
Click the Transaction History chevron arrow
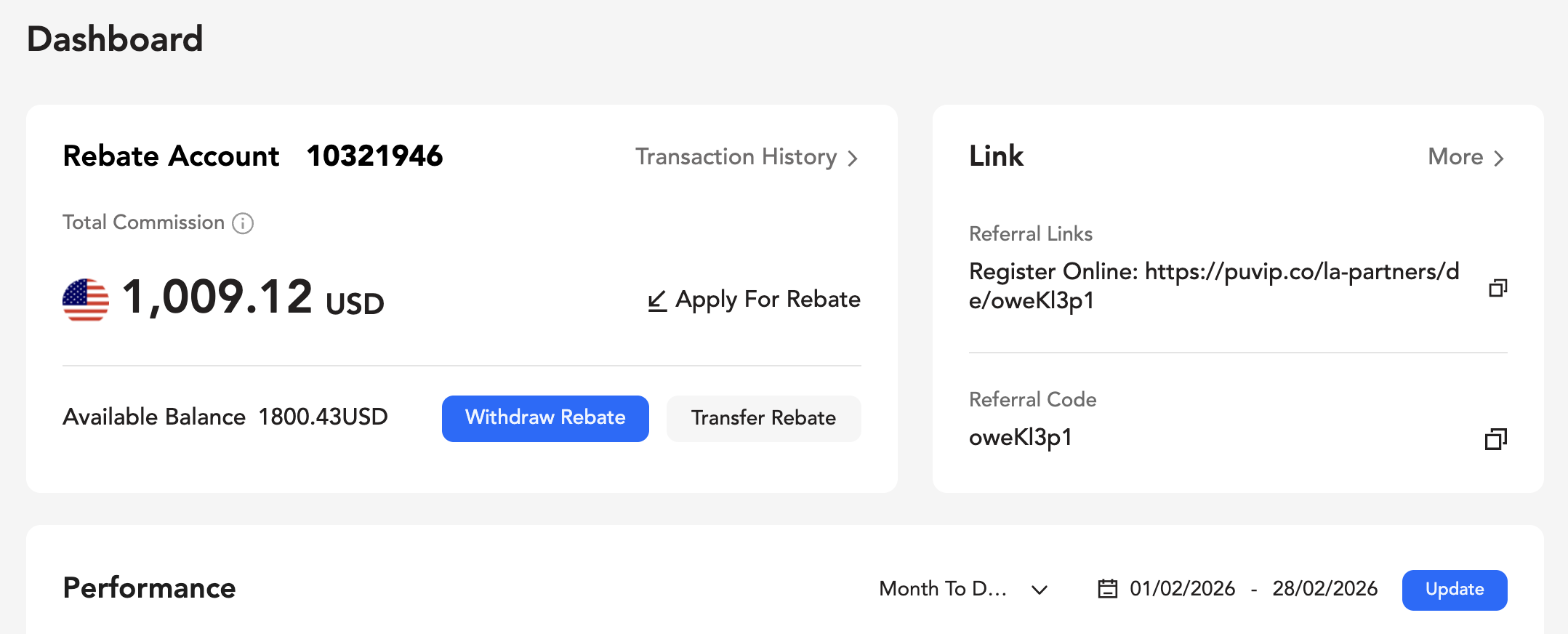point(853,158)
